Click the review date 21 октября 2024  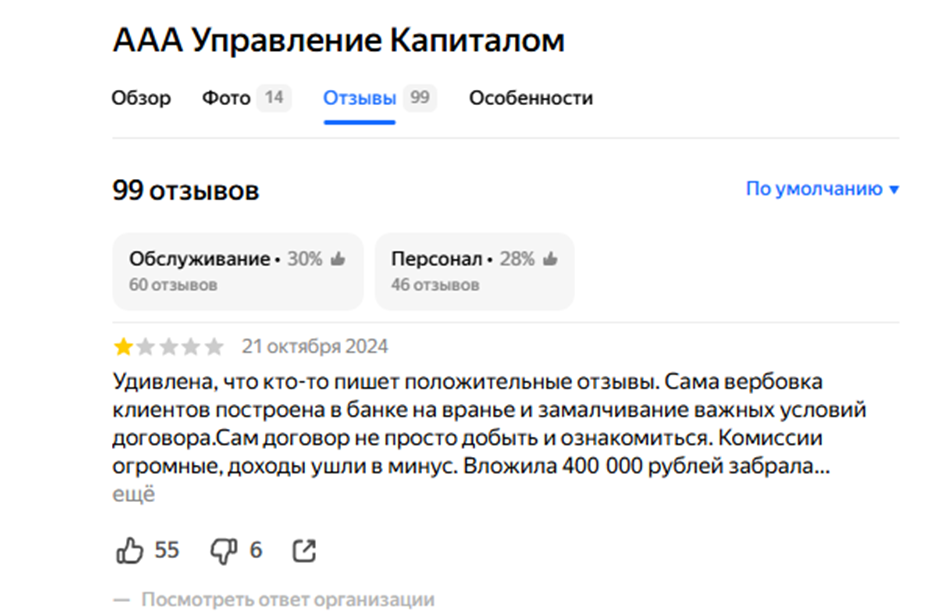[315, 346]
